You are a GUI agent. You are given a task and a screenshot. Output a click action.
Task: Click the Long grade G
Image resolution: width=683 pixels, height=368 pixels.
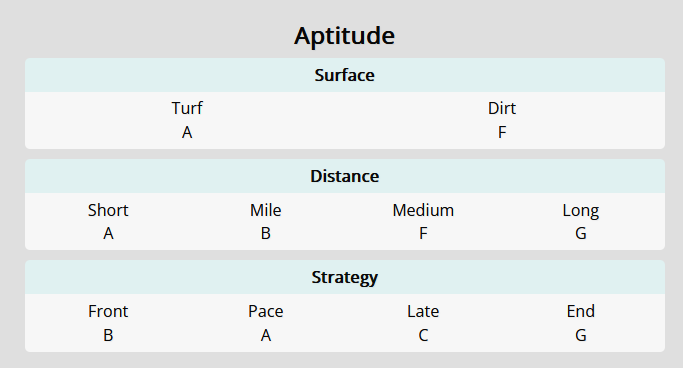click(581, 233)
